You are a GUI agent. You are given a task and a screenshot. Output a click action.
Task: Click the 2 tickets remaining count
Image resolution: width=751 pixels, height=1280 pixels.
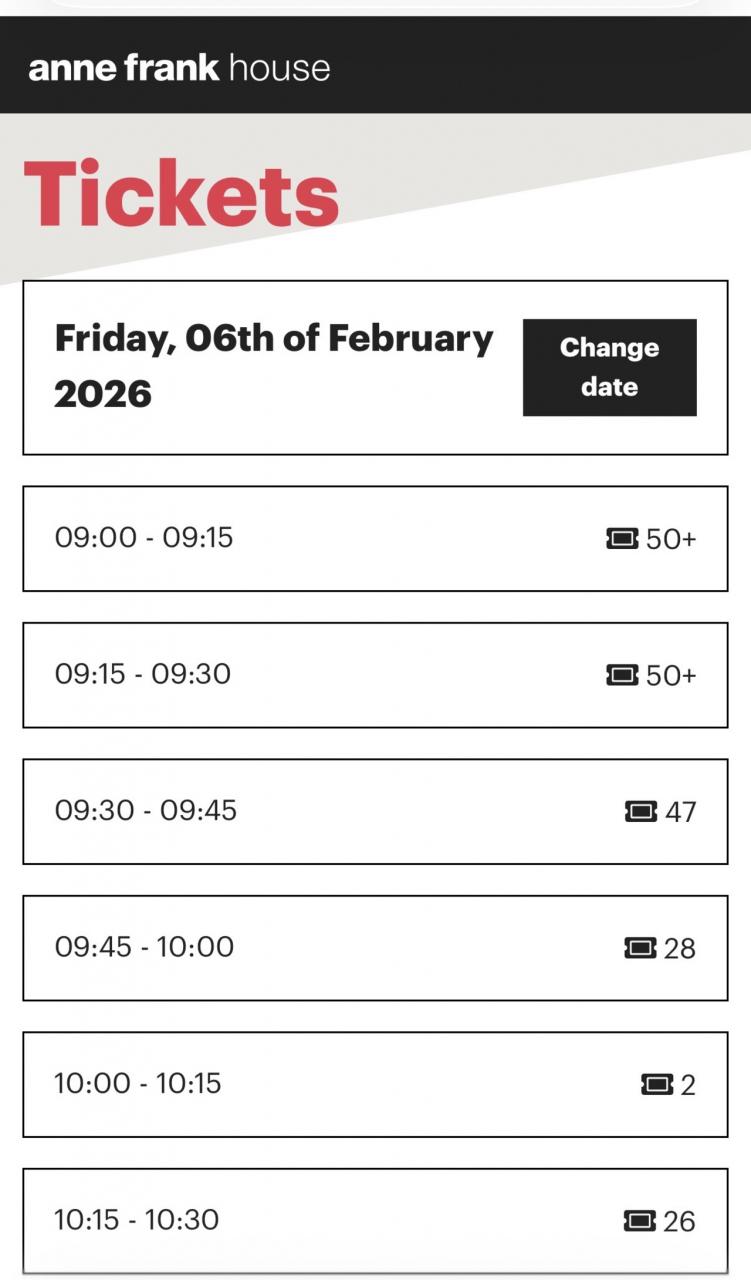click(688, 1084)
